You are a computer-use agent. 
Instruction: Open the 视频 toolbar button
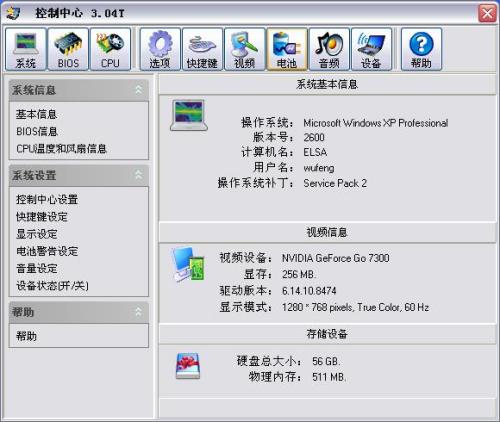(x=245, y=49)
